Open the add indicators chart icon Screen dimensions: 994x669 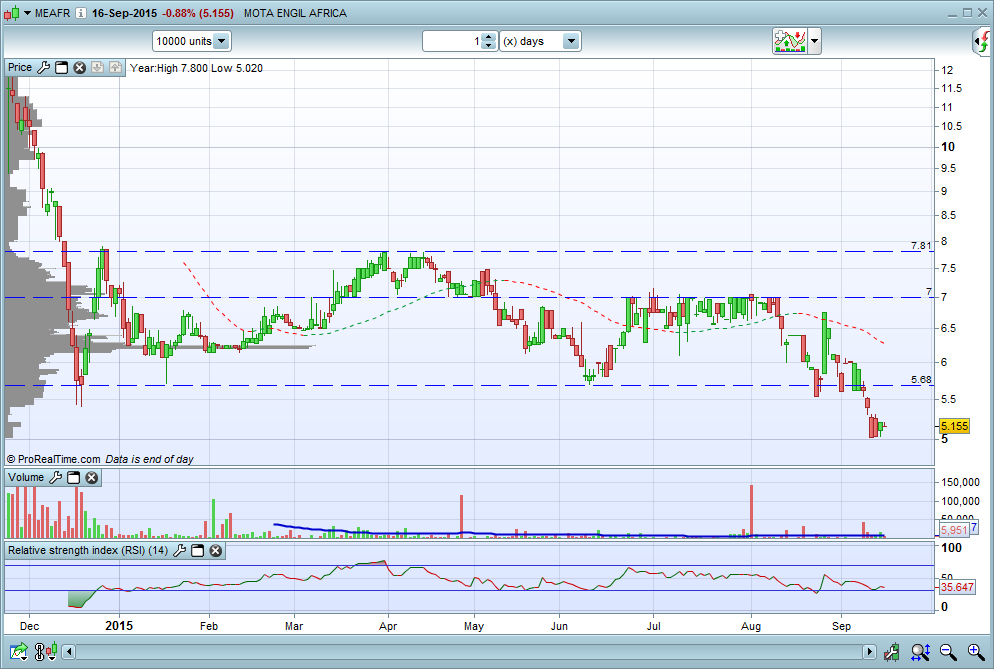pyautogui.click(x=789, y=42)
